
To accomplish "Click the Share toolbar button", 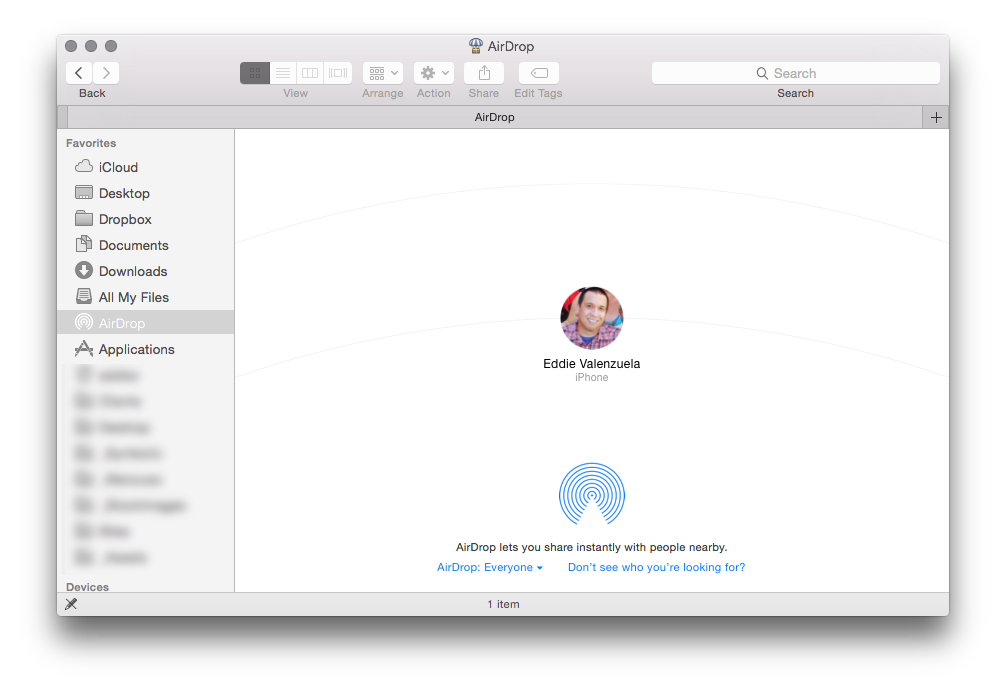I will pos(484,73).
